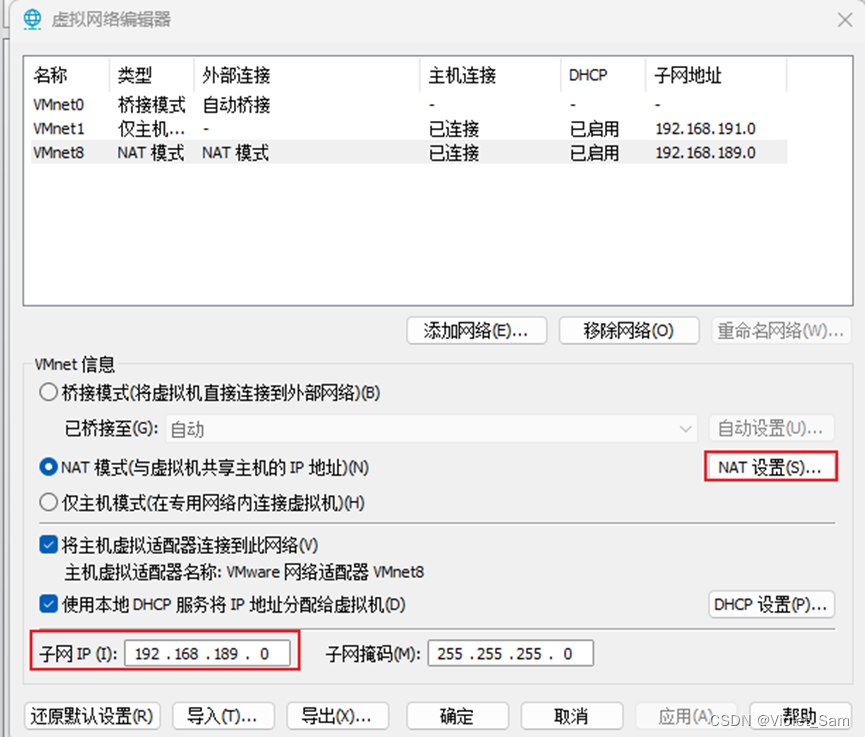
Task: Click the Virtual Network Editor globe icon
Action: point(33,19)
